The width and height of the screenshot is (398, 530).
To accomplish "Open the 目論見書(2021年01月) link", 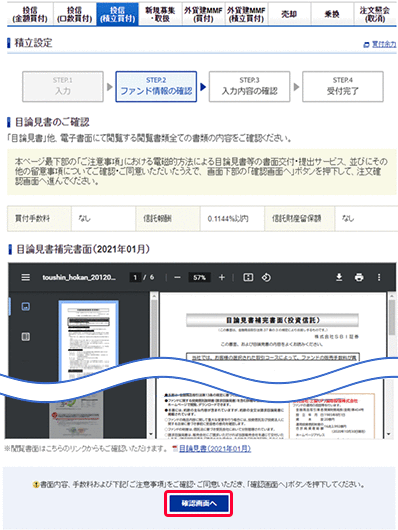I will 215,449.
